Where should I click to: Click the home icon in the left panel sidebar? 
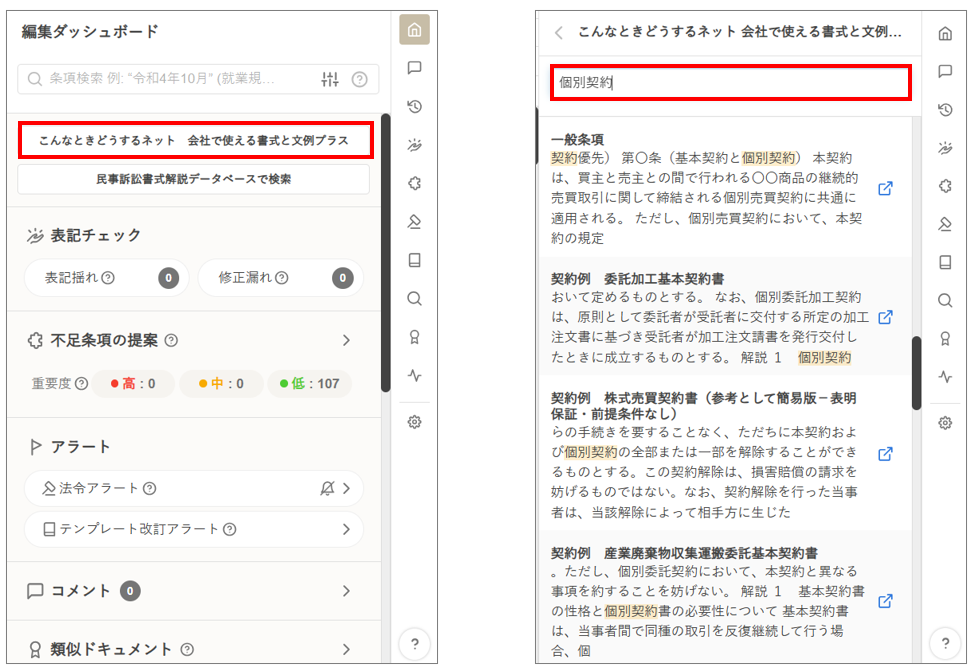tap(414, 31)
